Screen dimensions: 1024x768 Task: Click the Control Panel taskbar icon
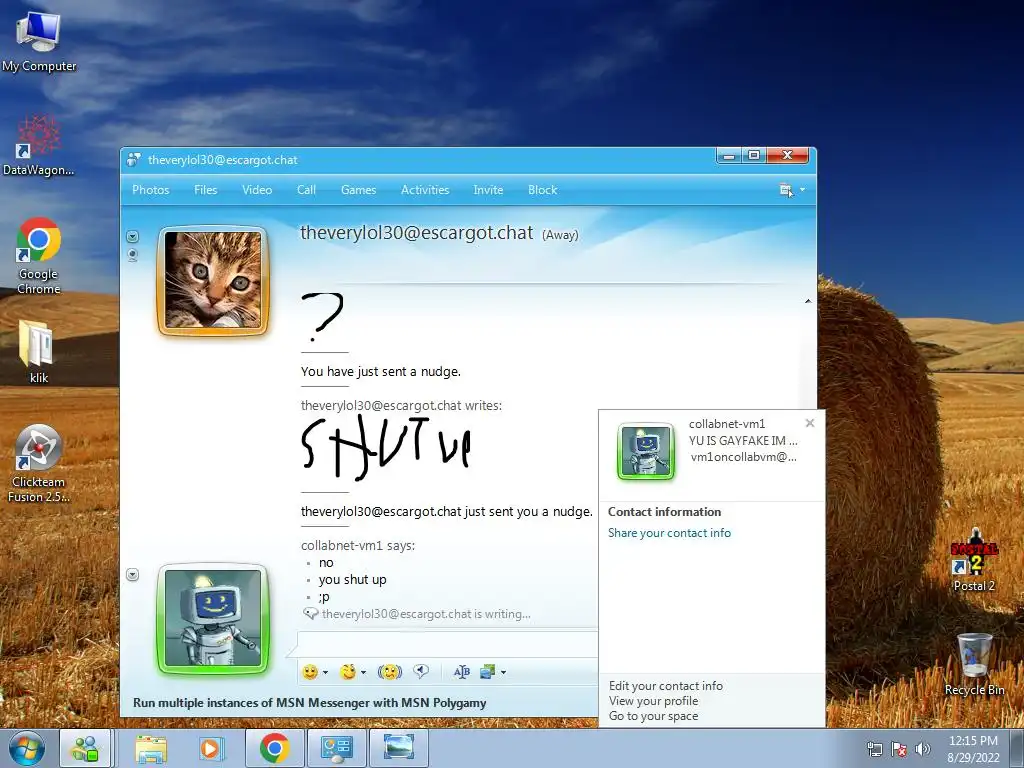click(337, 748)
